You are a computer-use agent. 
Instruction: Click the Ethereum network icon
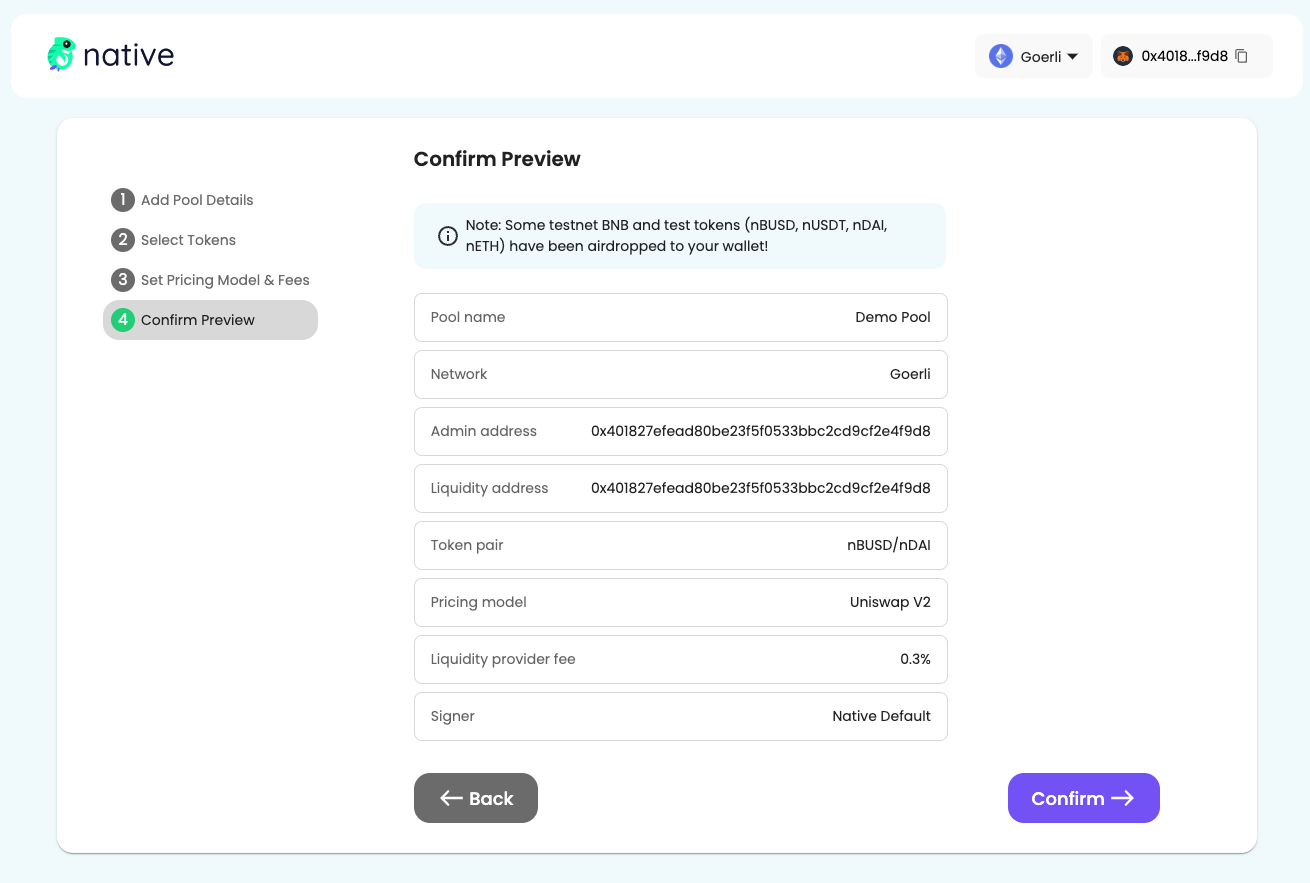1000,56
